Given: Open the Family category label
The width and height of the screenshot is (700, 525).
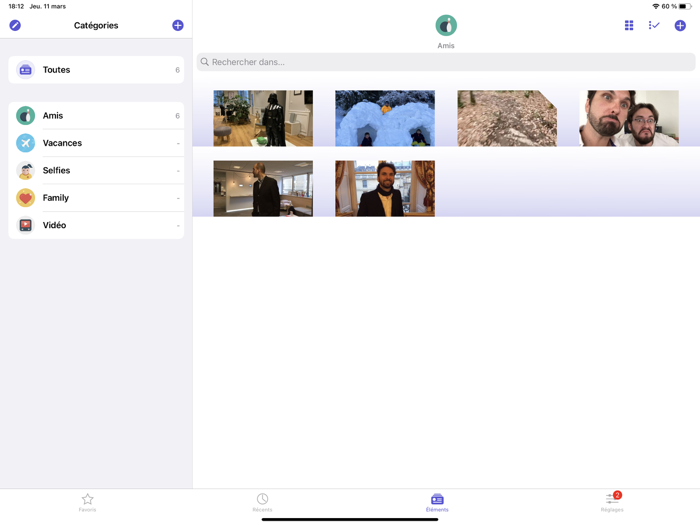Looking at the screenshot, I should (x=55, y=198).
